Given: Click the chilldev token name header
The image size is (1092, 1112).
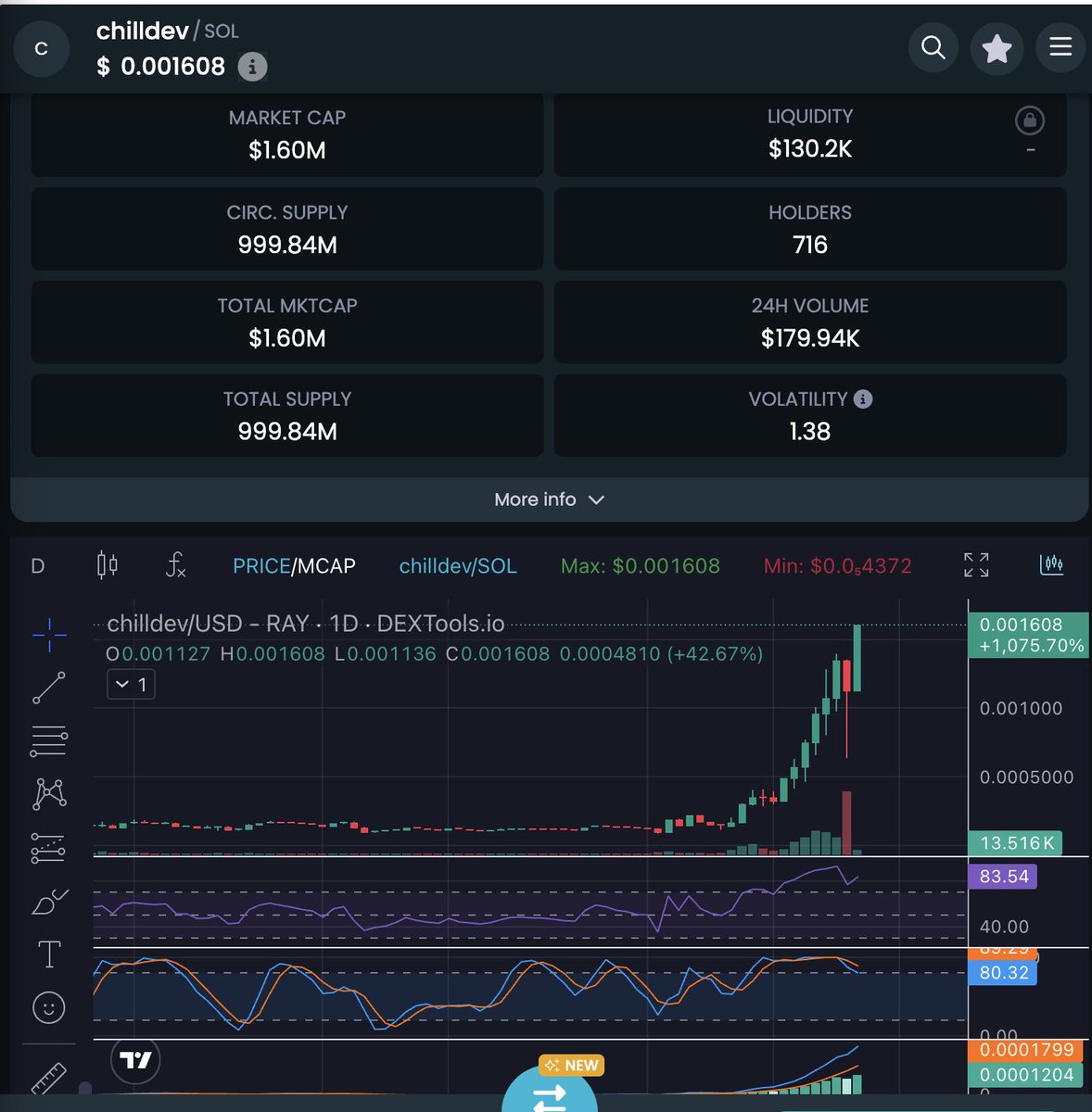Looking at the screenshot, I should 143,31.
